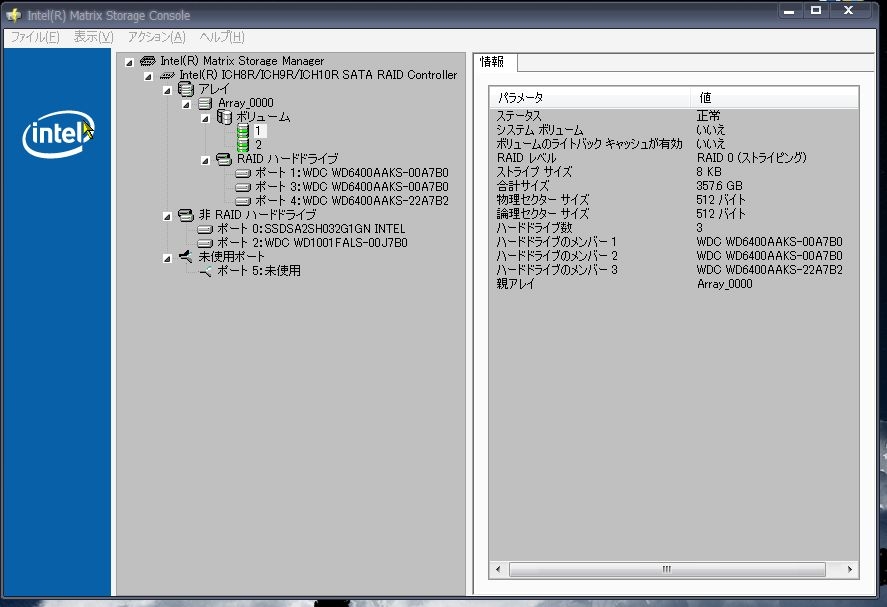Click the ポート 3 drive icon
887x607 pixels.
click(x=243, y=187)
